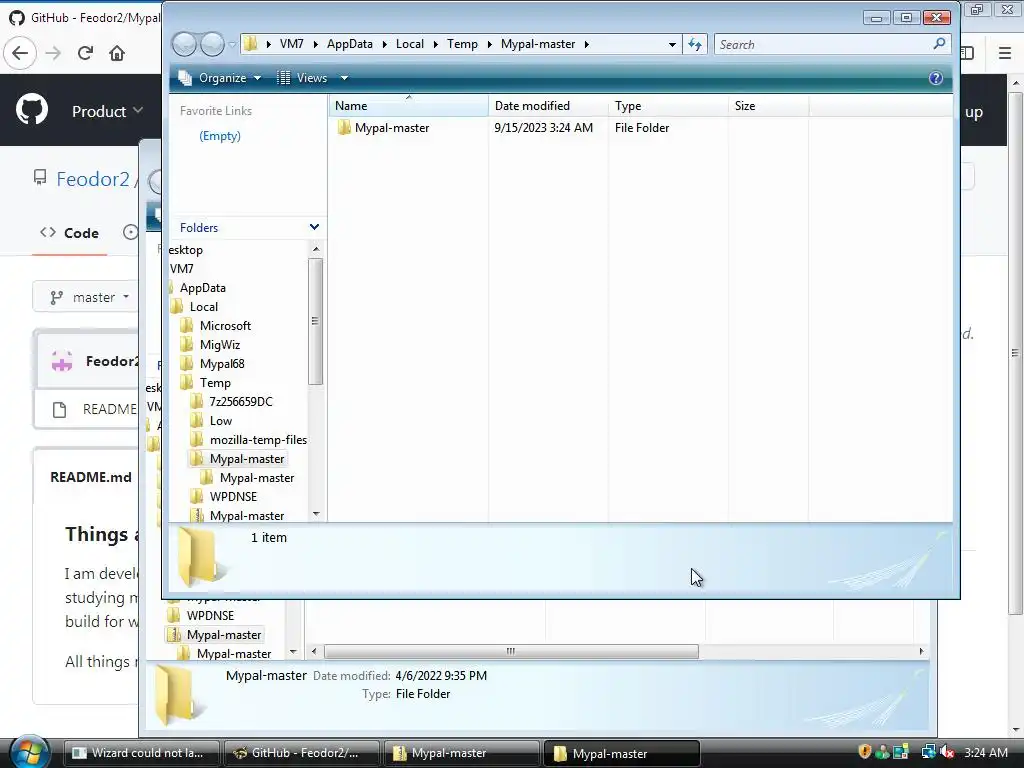Select Temp in the address breadcrumb

(x=462, y=44)
